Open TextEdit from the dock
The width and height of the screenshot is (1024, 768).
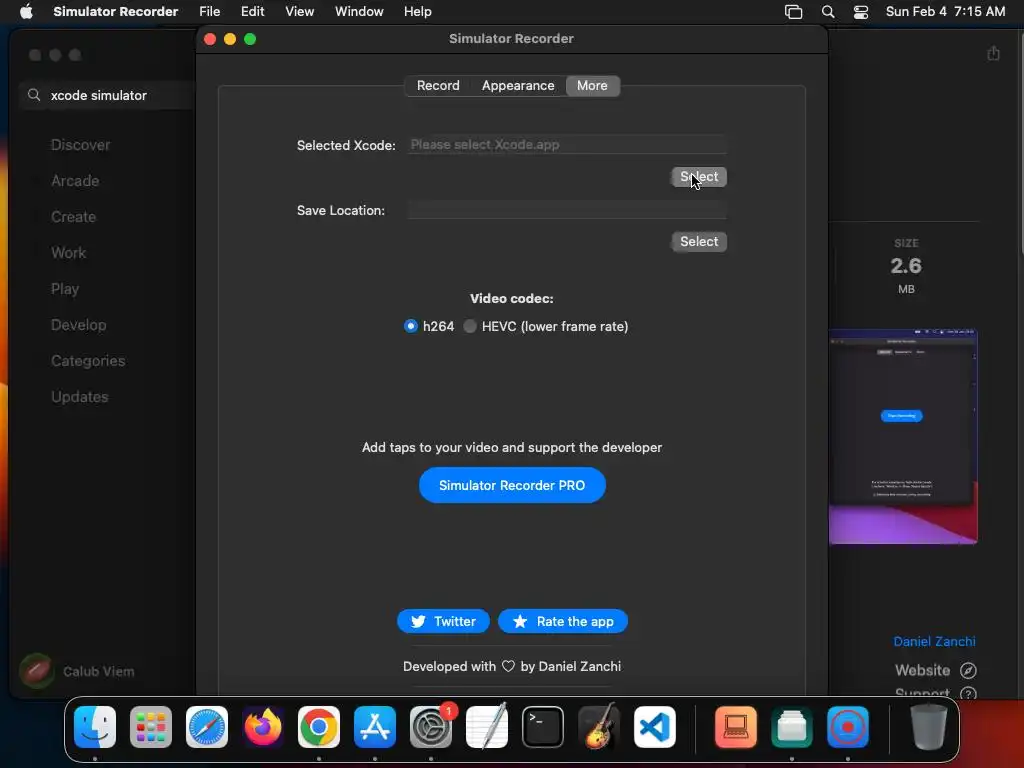(x=487, y=727)
